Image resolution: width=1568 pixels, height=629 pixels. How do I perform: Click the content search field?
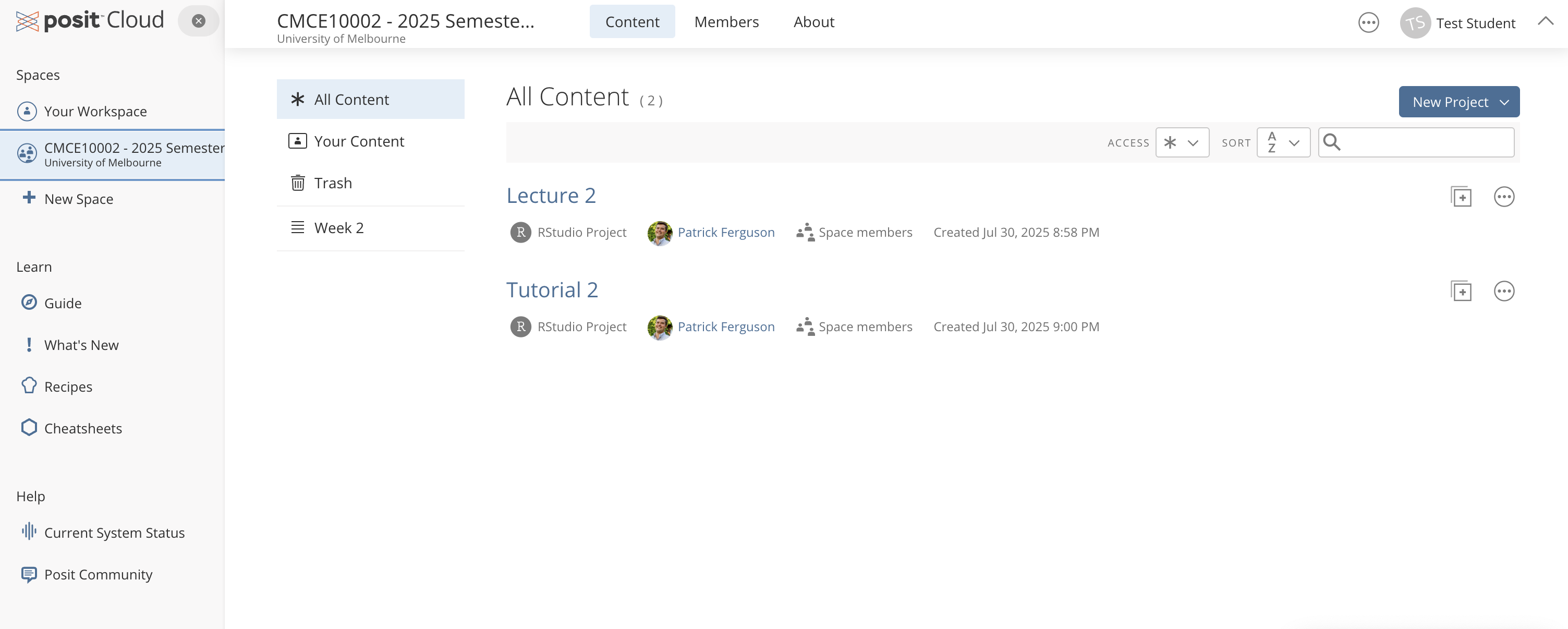tap(1416, 142)
